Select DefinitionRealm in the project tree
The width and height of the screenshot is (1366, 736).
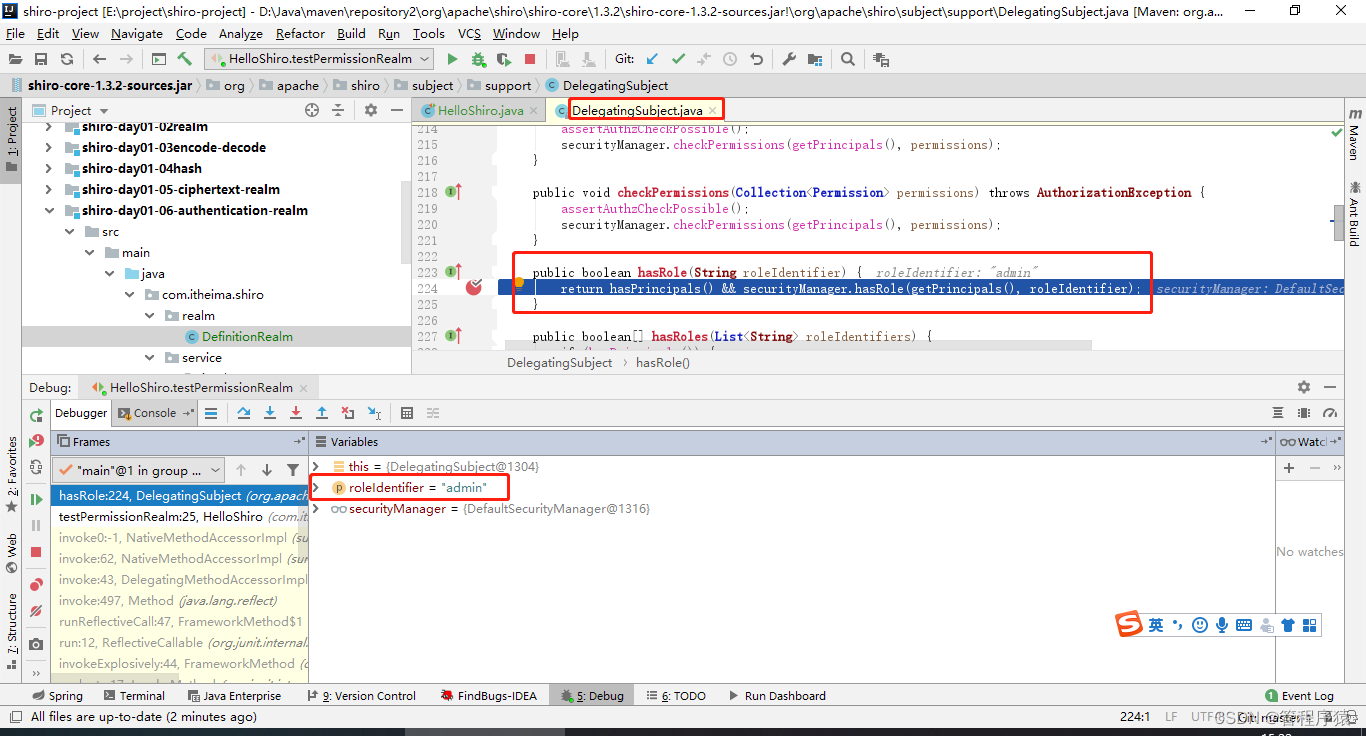pyautogui.click(x=247, y=337)
